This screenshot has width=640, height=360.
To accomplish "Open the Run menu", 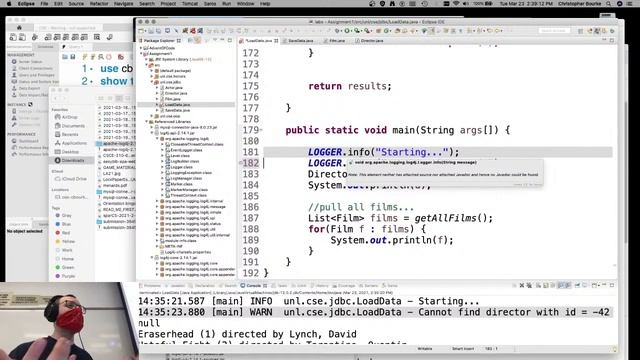I will 226,4.
